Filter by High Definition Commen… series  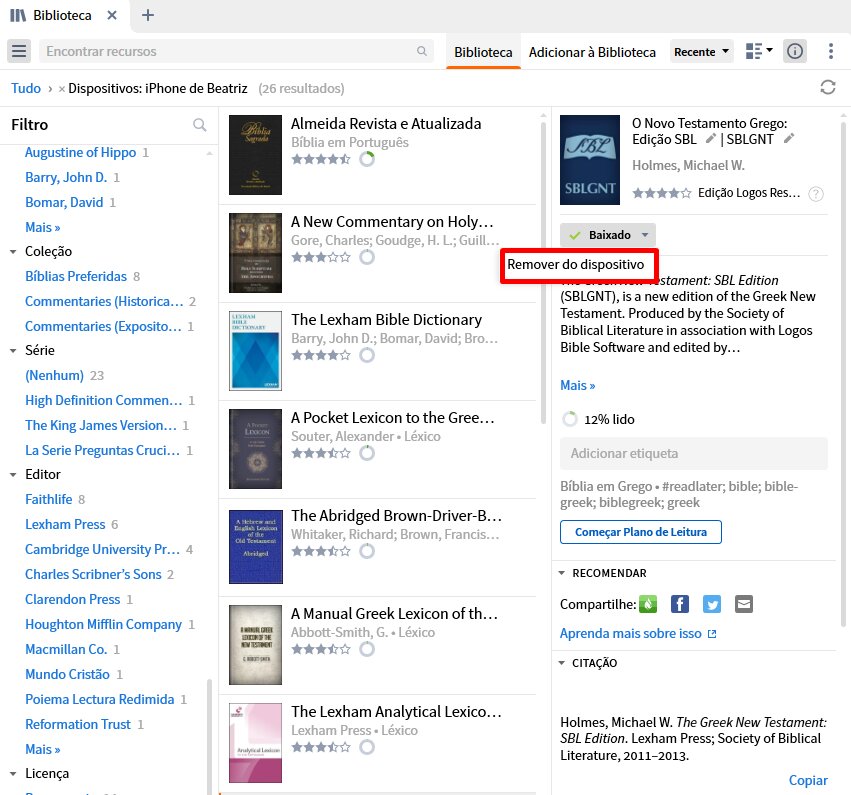click(103, 400)
